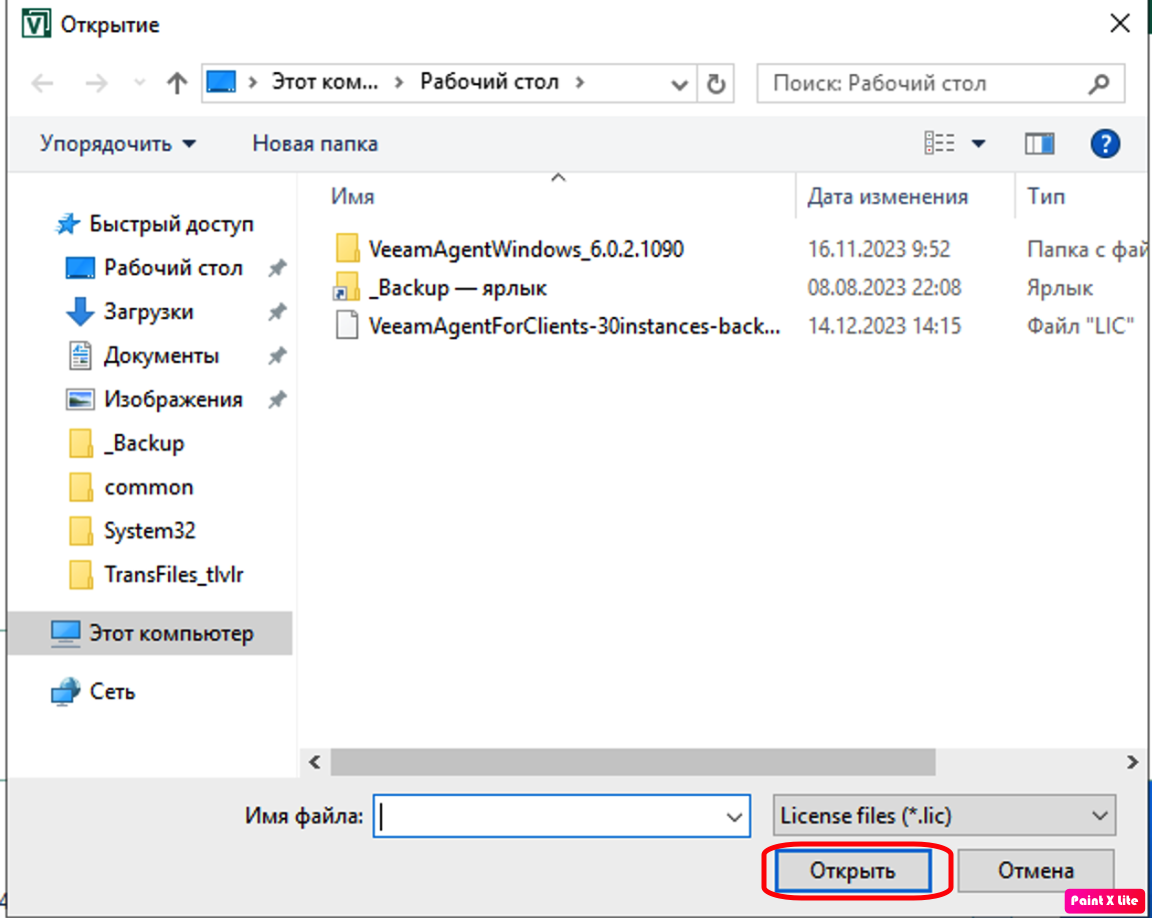The width and height of the screenshot is (1155, 922).
Task: Click pin icon next to Рабочий стол
Action: click(277, 268)
